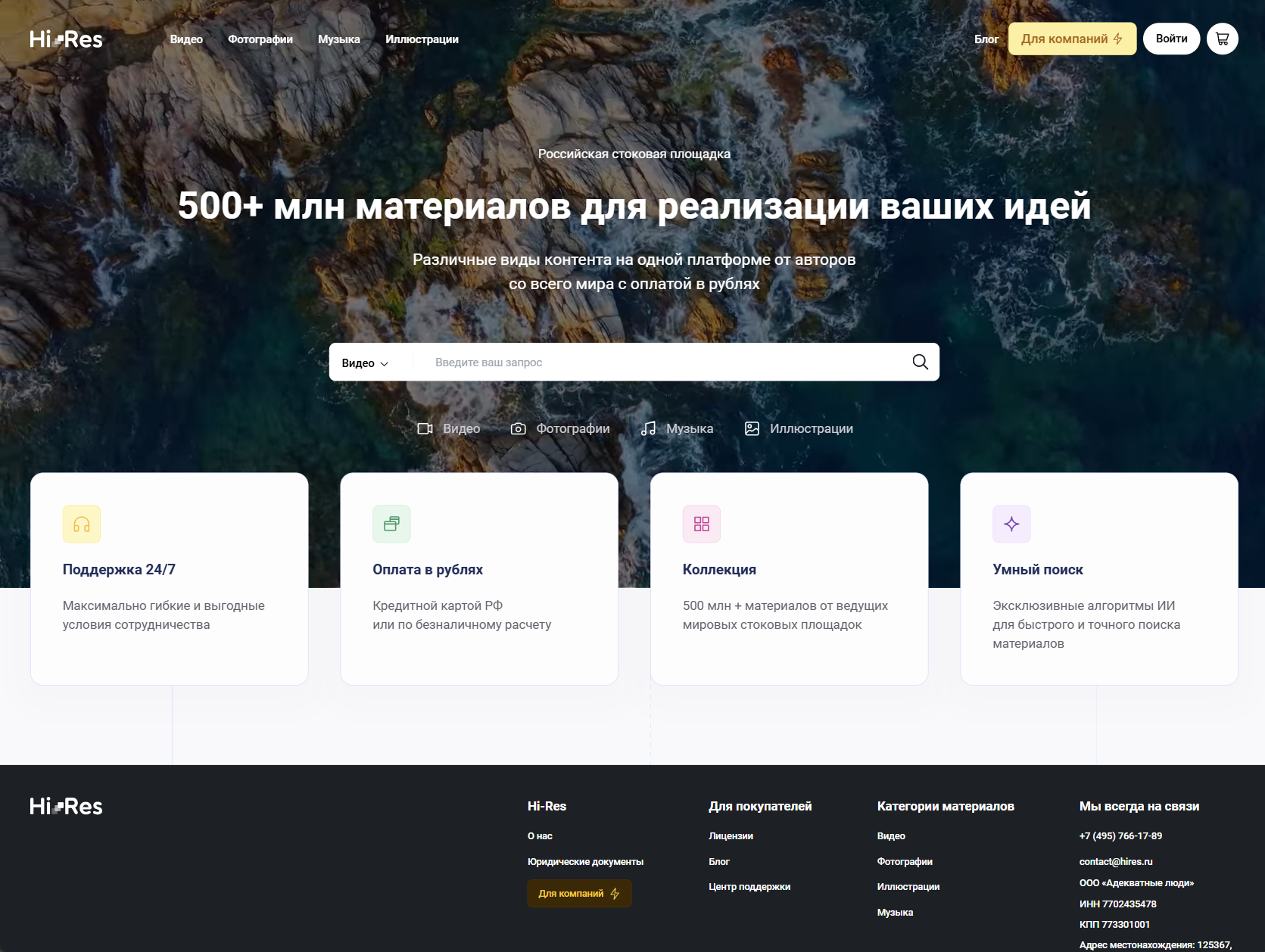Click the music note icon near Музыка filter

point(647,428)
